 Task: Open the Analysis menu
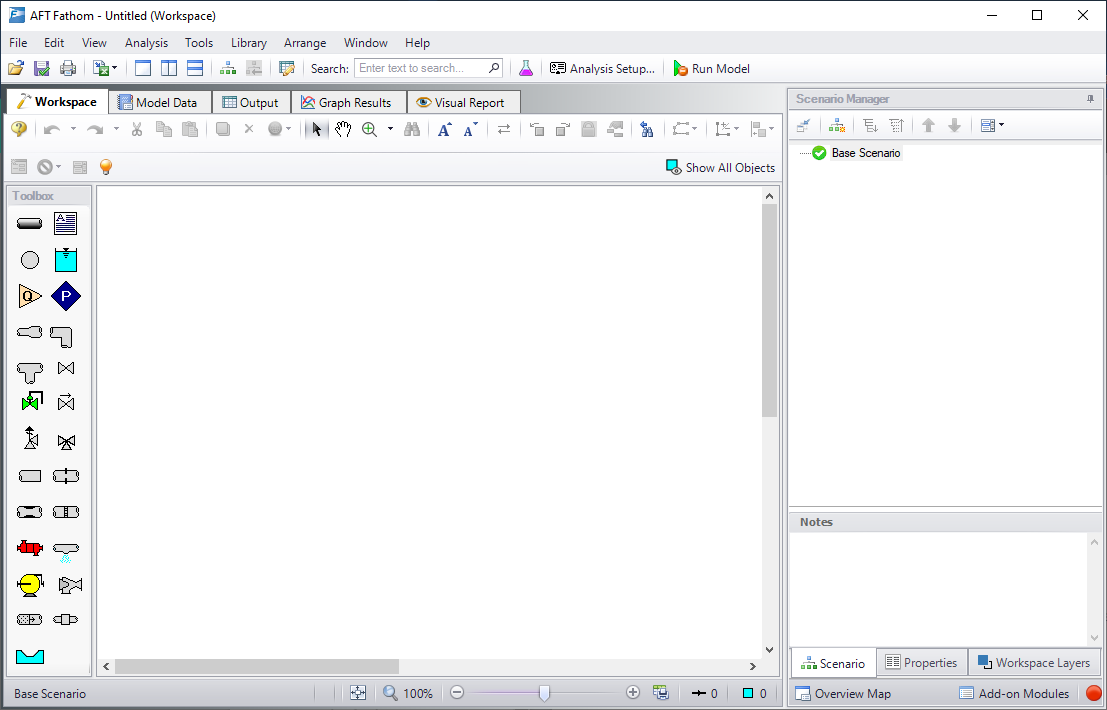tap(146, 43)
